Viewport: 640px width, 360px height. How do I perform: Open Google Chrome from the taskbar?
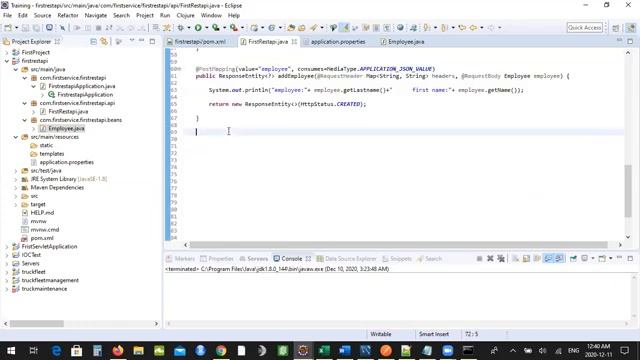point(221,351)
